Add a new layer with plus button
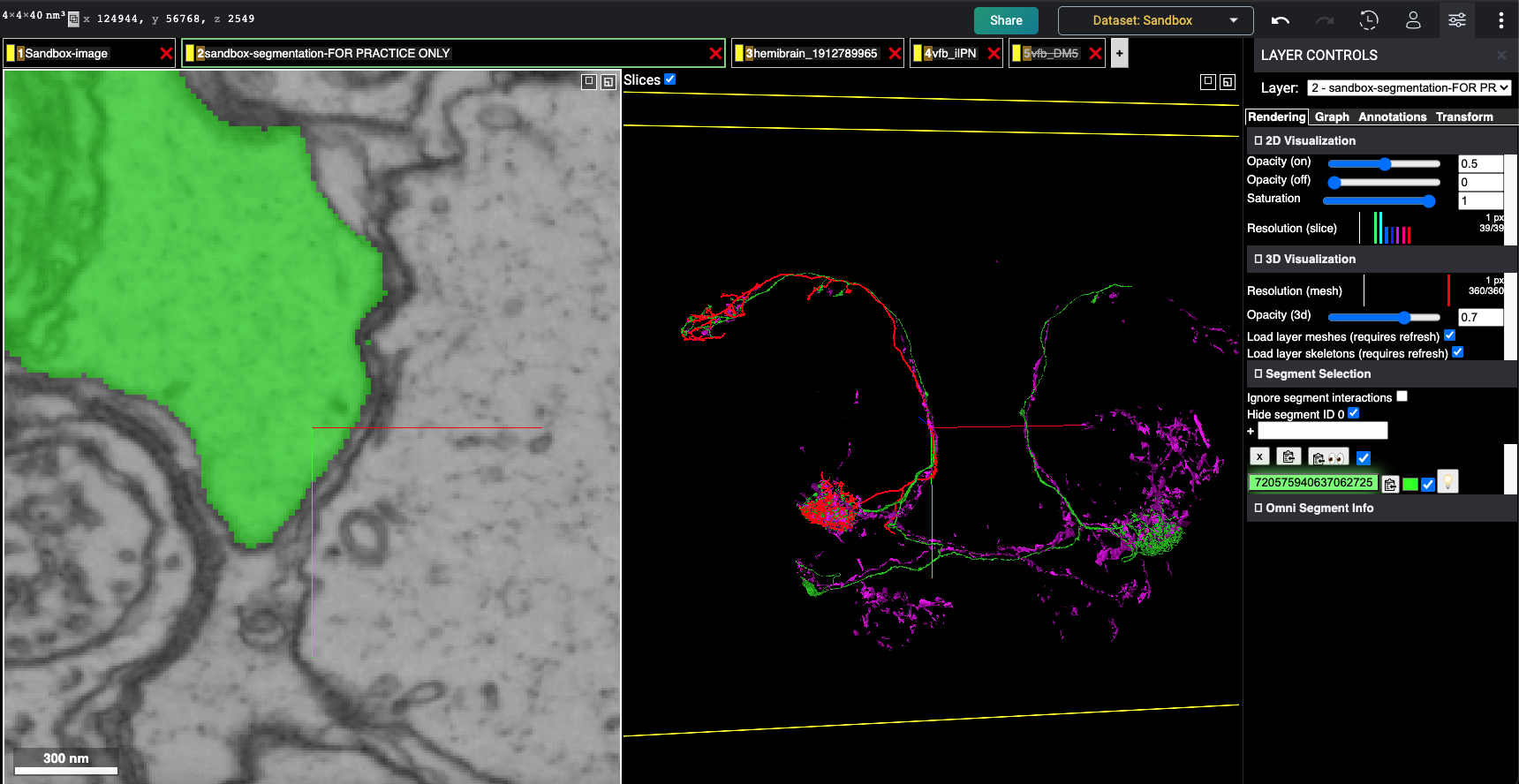Viewport: 1519px width, 784px height. 1119,53
